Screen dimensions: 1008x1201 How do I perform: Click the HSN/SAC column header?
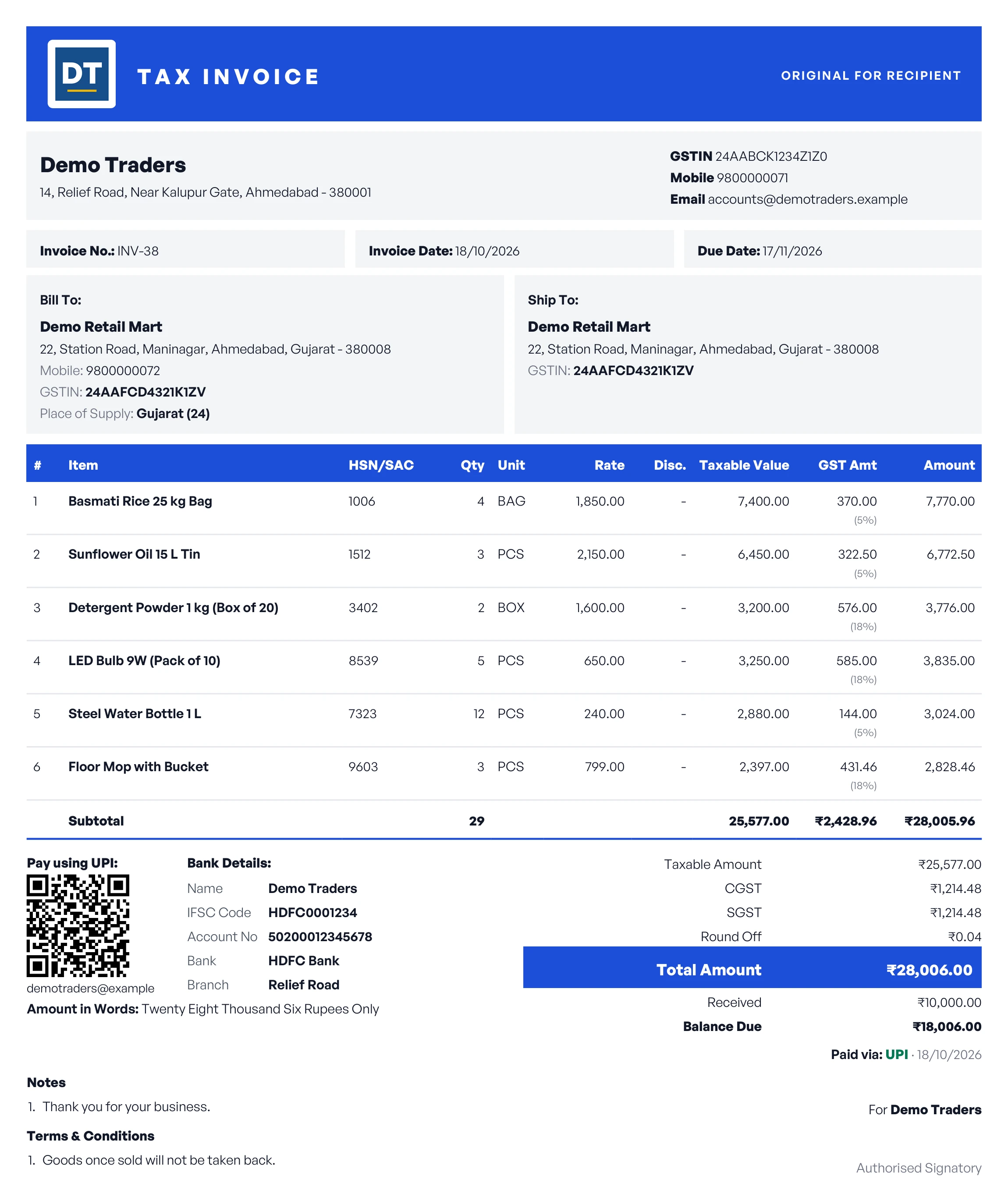point(381,465)
